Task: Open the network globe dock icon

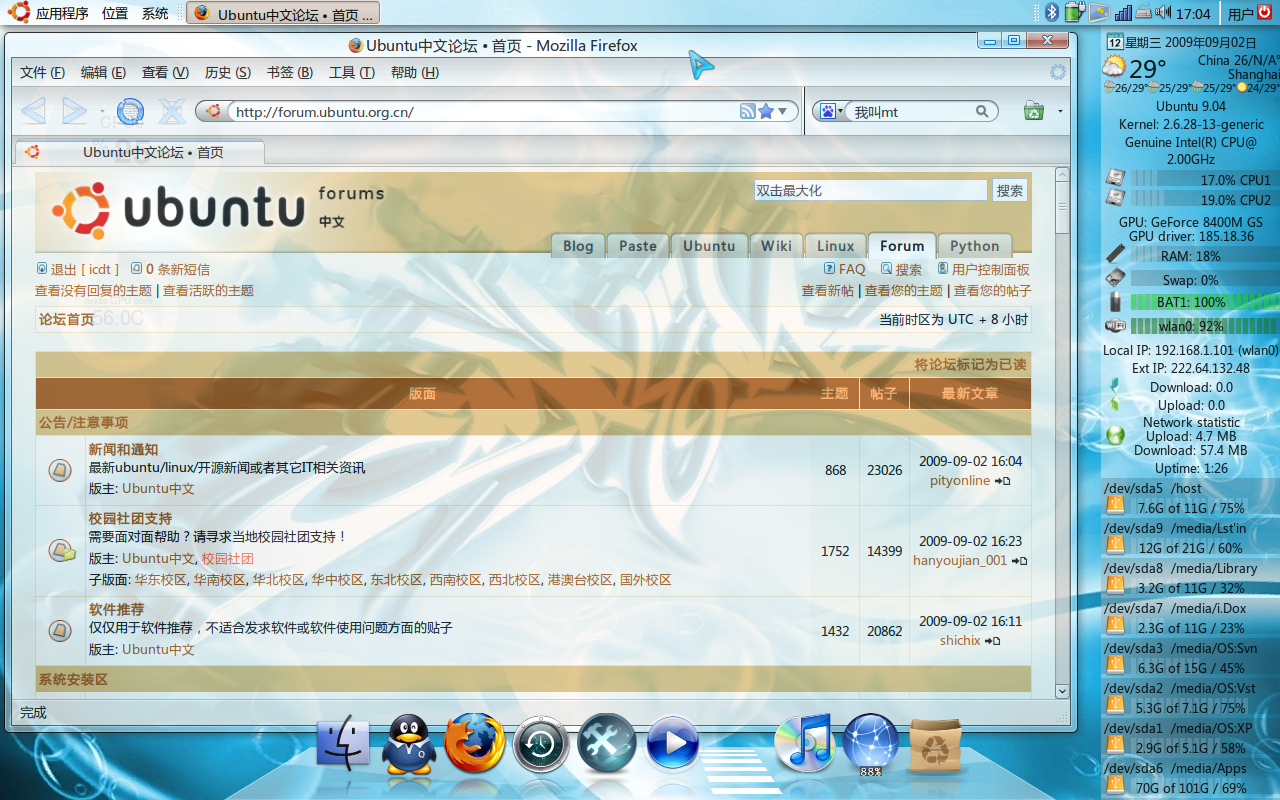Action: 871,744
